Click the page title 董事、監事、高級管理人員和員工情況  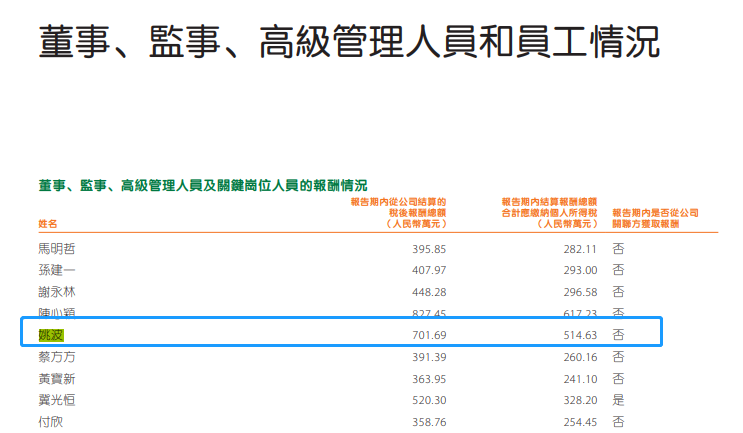click(x=349, y=42)
